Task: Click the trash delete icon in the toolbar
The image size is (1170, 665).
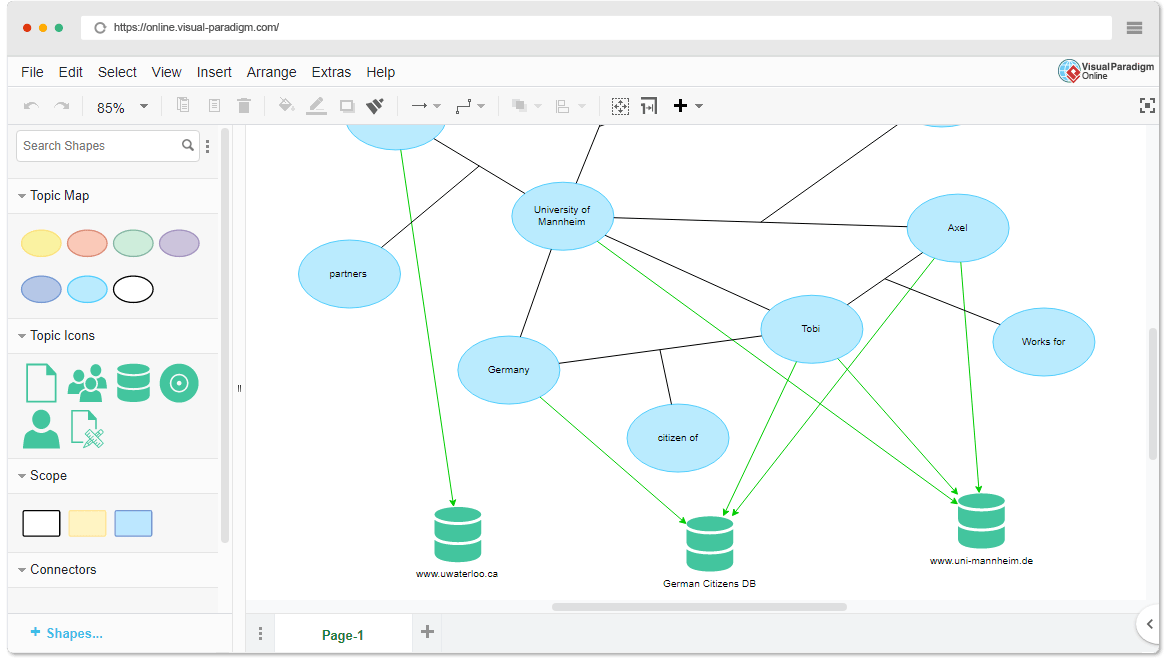Action: 244,105
